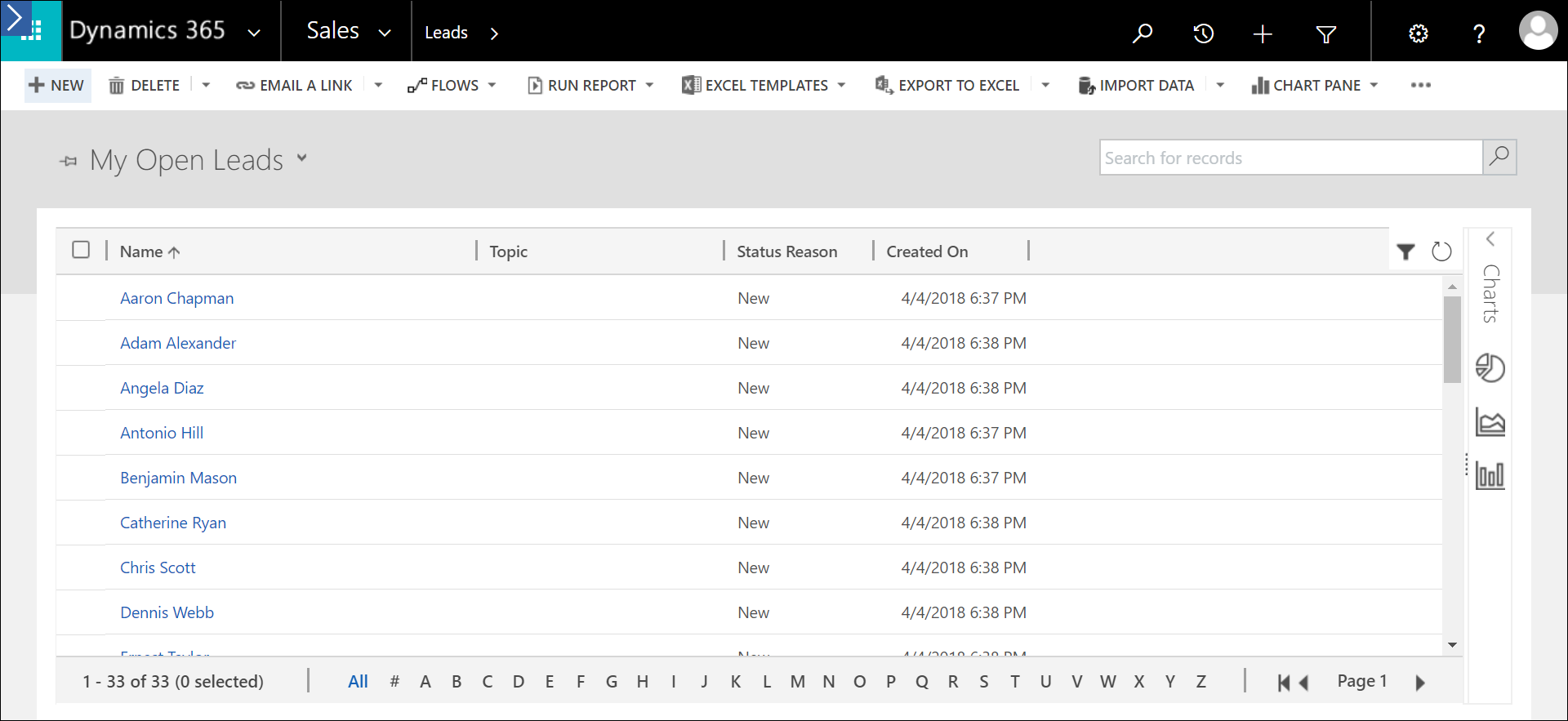This screenshot has width=1568, height=721.
Task: Click the New lead button
Action: [56, 85]
